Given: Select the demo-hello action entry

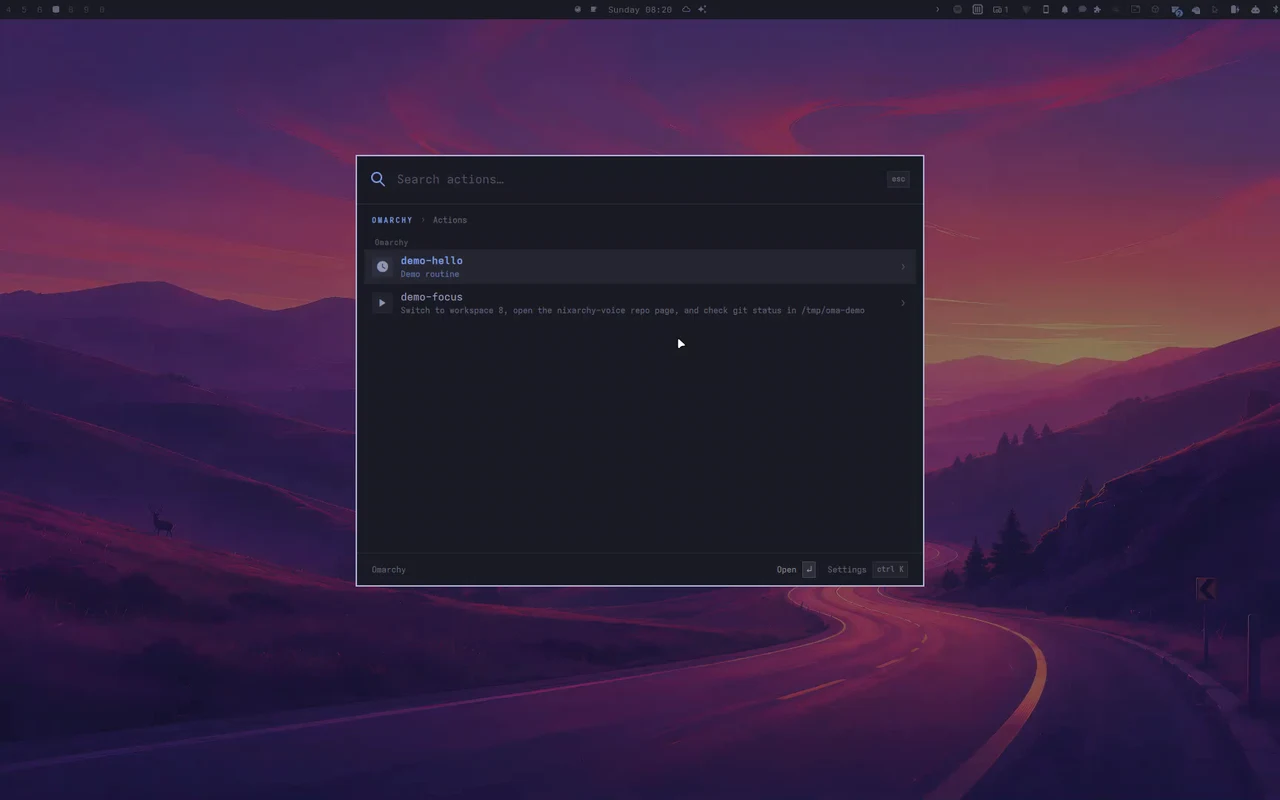Looking at the screenshot, I should [640, 267].
